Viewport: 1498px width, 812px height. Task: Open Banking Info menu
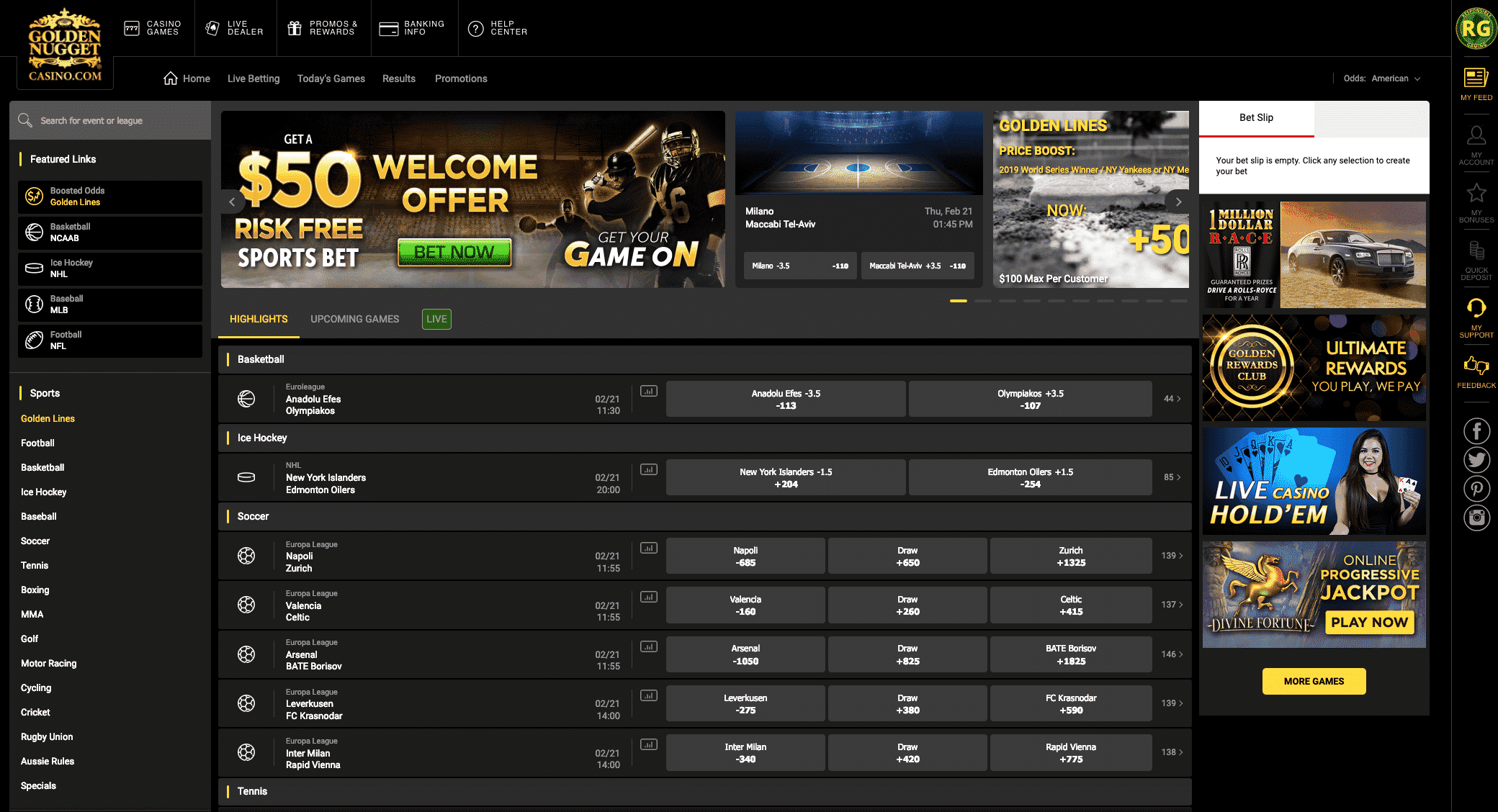coord(412,28)
